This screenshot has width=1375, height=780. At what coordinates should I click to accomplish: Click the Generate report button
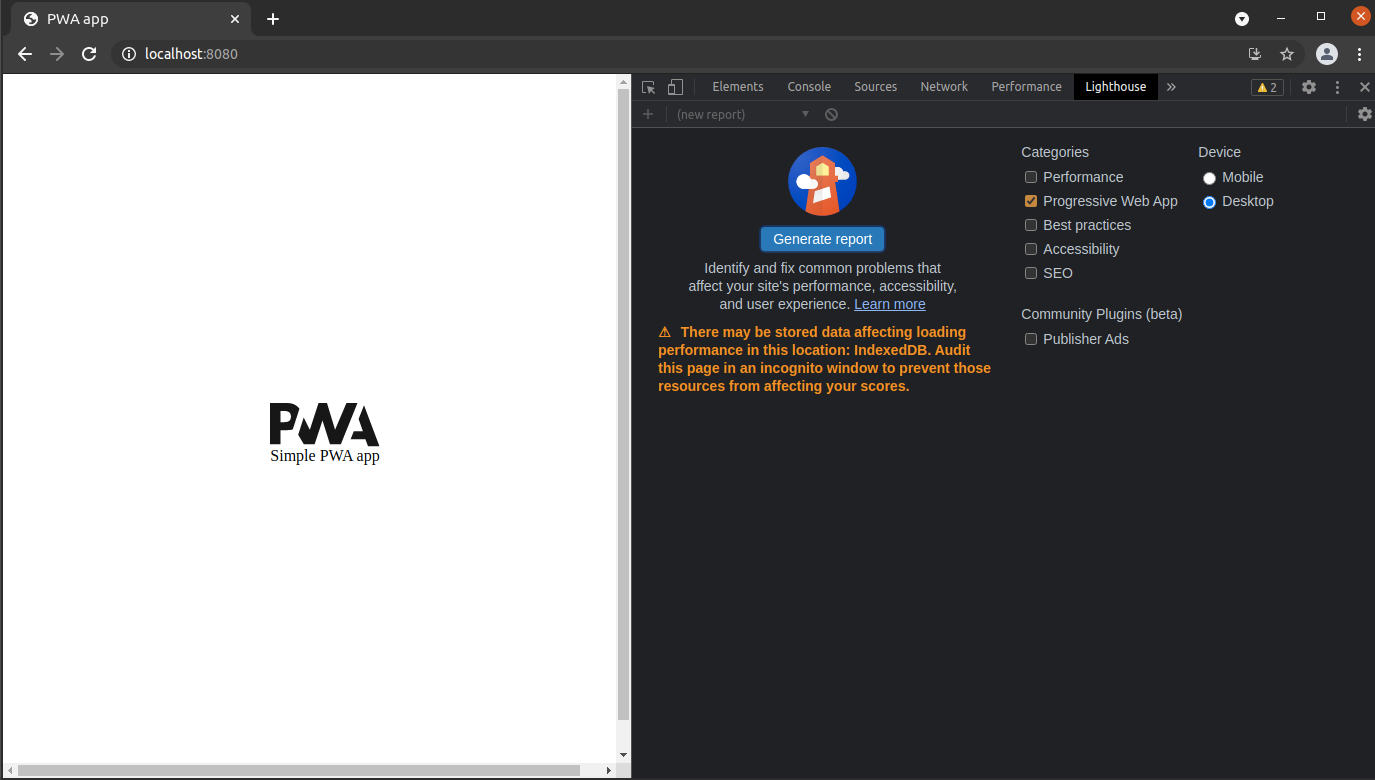pos(822,239)
